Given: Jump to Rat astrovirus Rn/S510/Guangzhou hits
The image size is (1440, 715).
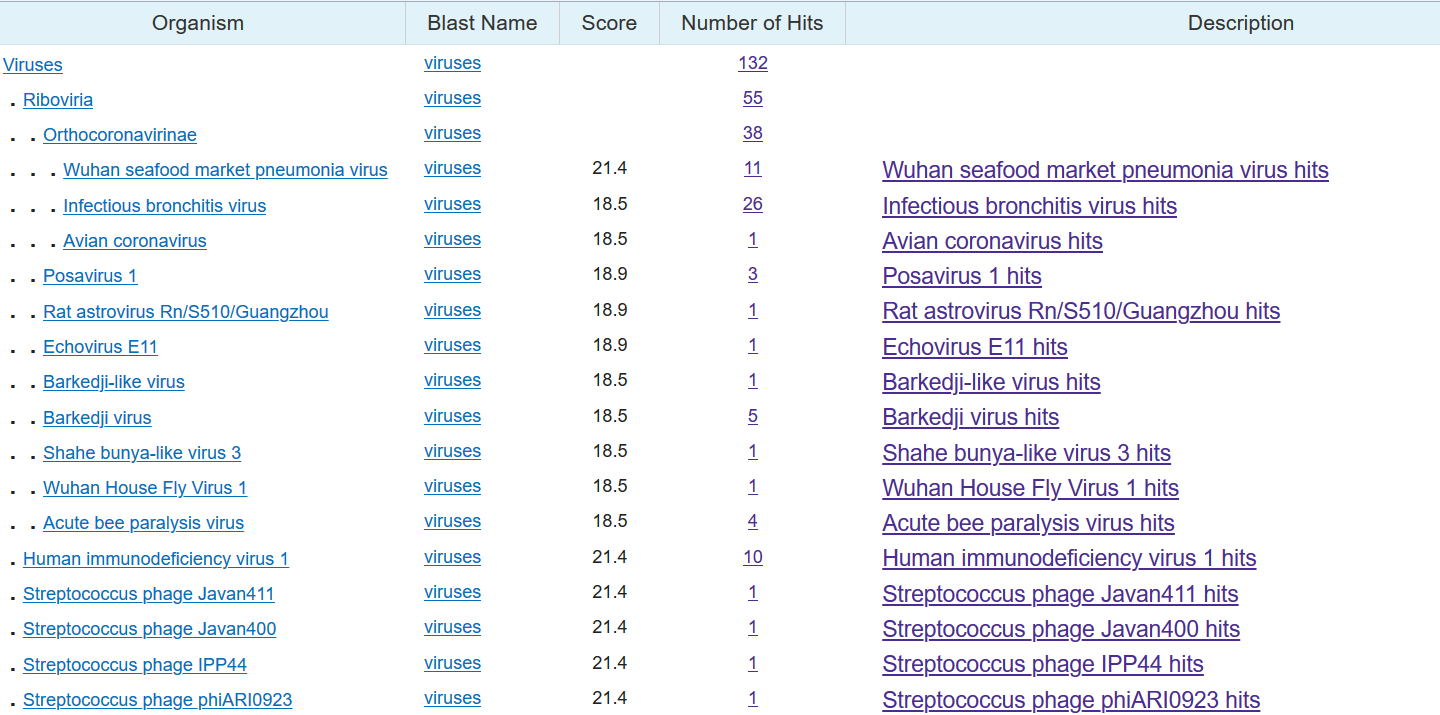Looking at the screenshot, I should coord(1081,311).
